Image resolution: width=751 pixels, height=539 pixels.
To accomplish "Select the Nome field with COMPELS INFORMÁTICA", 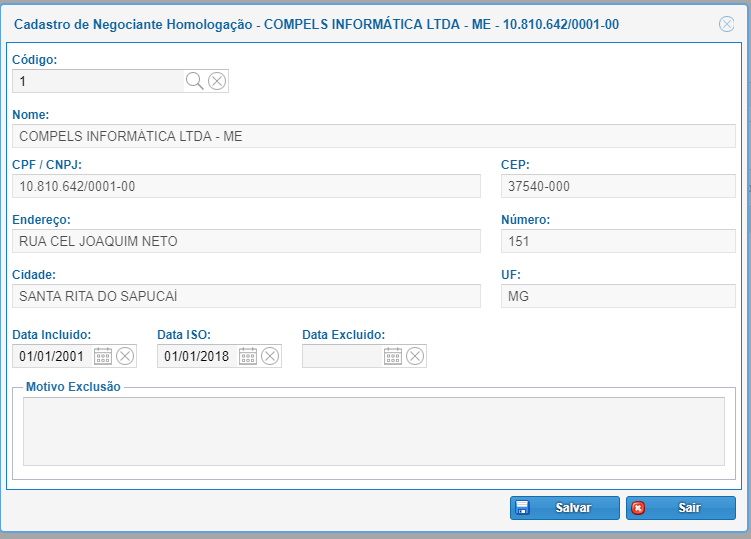I will point(374,136).
